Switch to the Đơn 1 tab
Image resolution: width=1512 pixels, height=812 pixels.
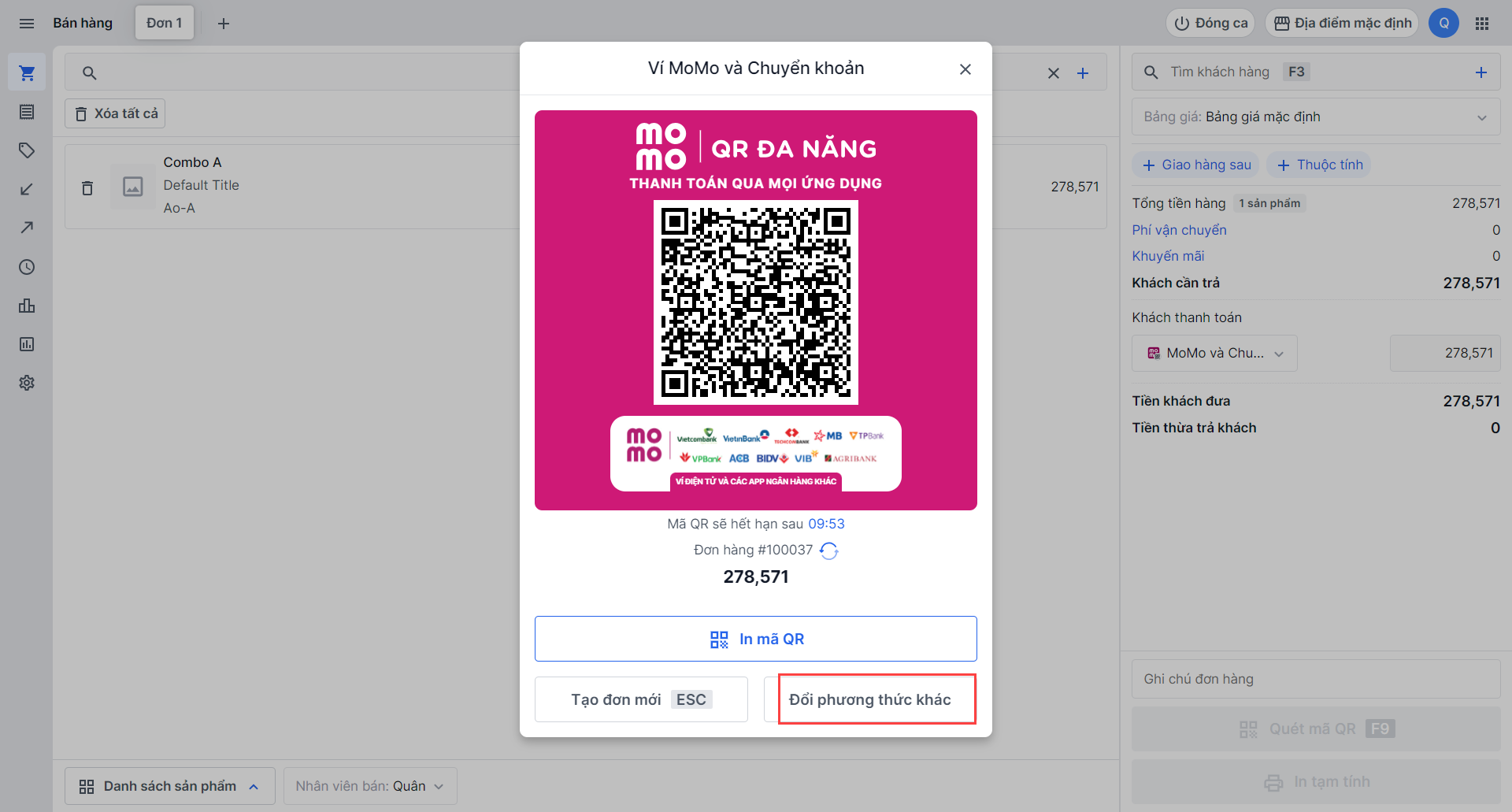click(165, 24)
